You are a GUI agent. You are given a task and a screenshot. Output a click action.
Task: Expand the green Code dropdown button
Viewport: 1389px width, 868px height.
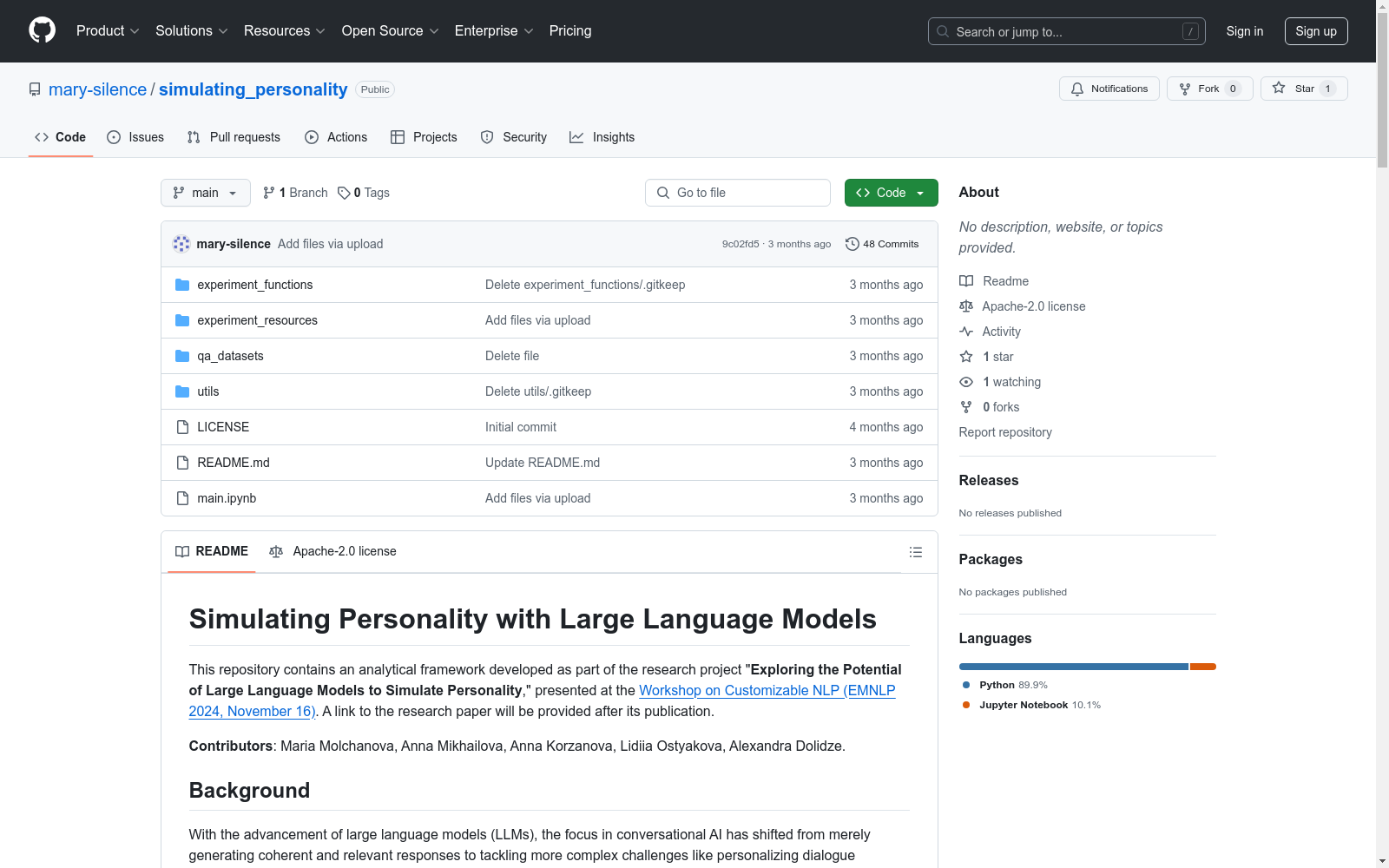pyautogui.click(x=891, y=193)
